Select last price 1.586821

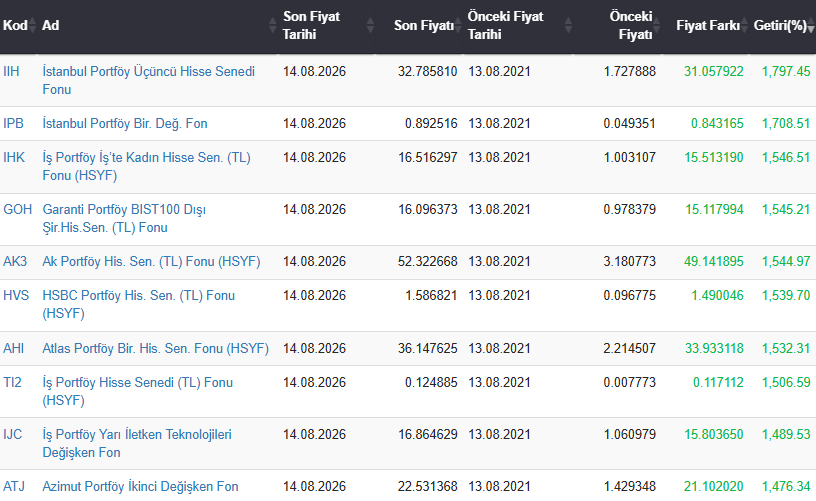[x=431, y=295]
